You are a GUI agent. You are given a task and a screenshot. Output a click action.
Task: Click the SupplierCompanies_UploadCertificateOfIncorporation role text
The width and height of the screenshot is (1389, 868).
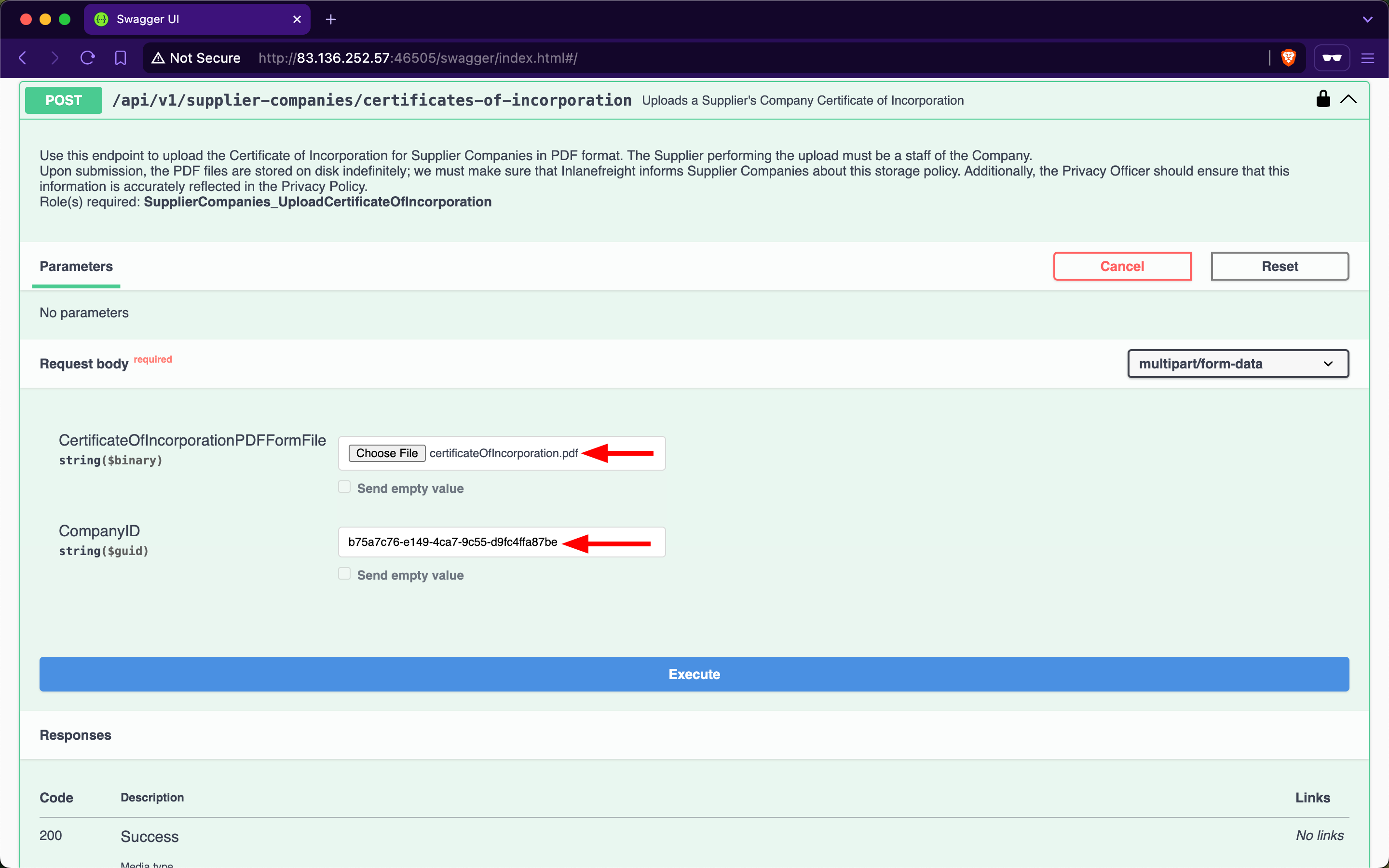coord(317,202)
